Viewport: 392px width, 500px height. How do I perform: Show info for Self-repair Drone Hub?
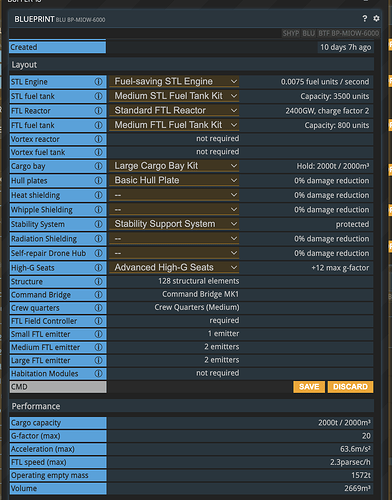pyautogui.click(x=98, y=253)
